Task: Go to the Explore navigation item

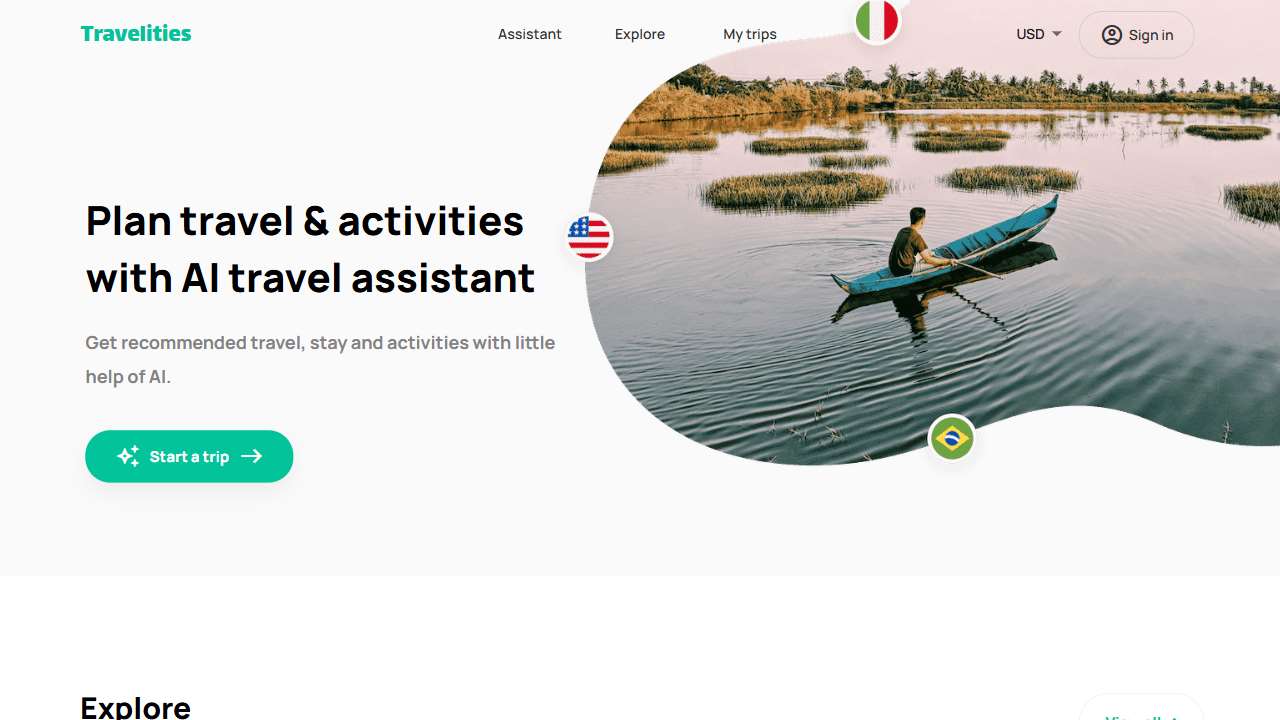Action: [640, 34]
